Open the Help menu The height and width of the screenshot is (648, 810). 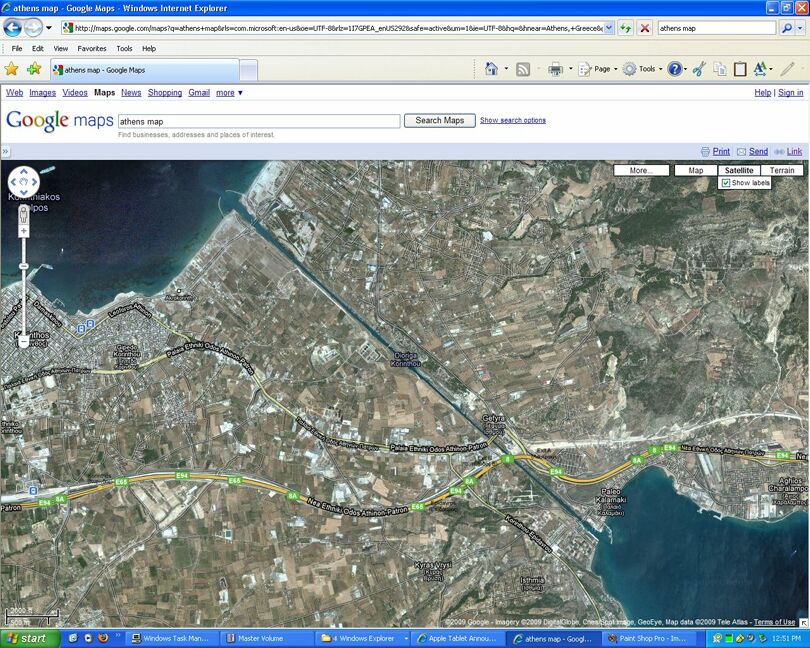coord(149,49)
